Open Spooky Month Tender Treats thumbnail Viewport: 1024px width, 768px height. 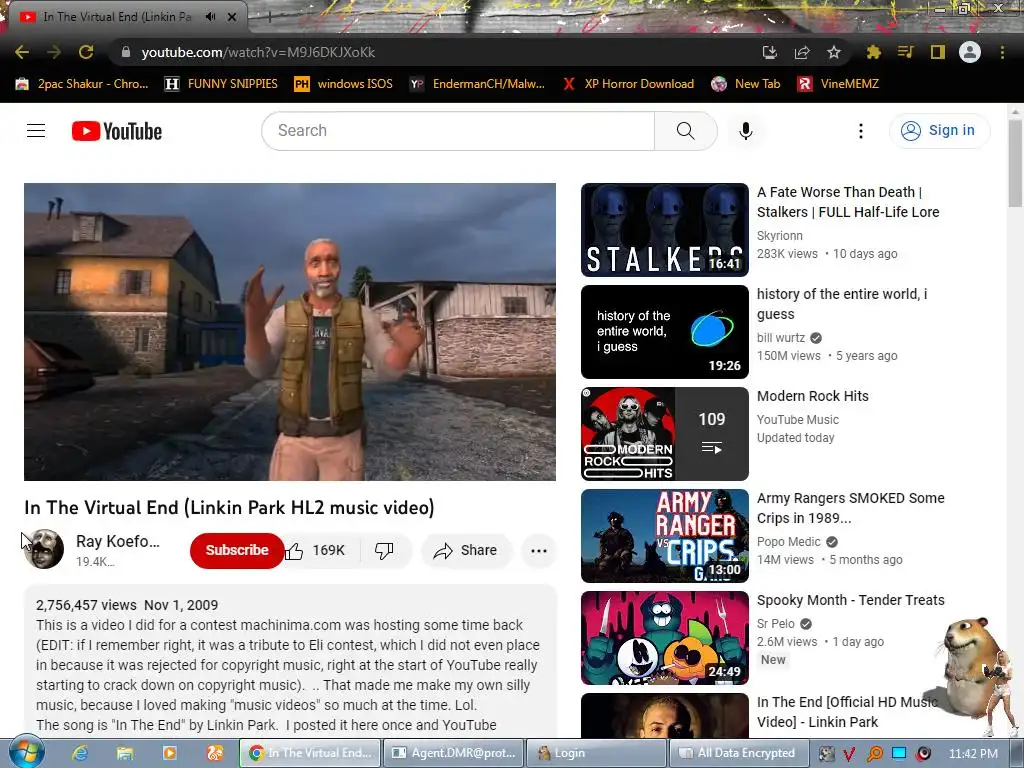(665, 637)
